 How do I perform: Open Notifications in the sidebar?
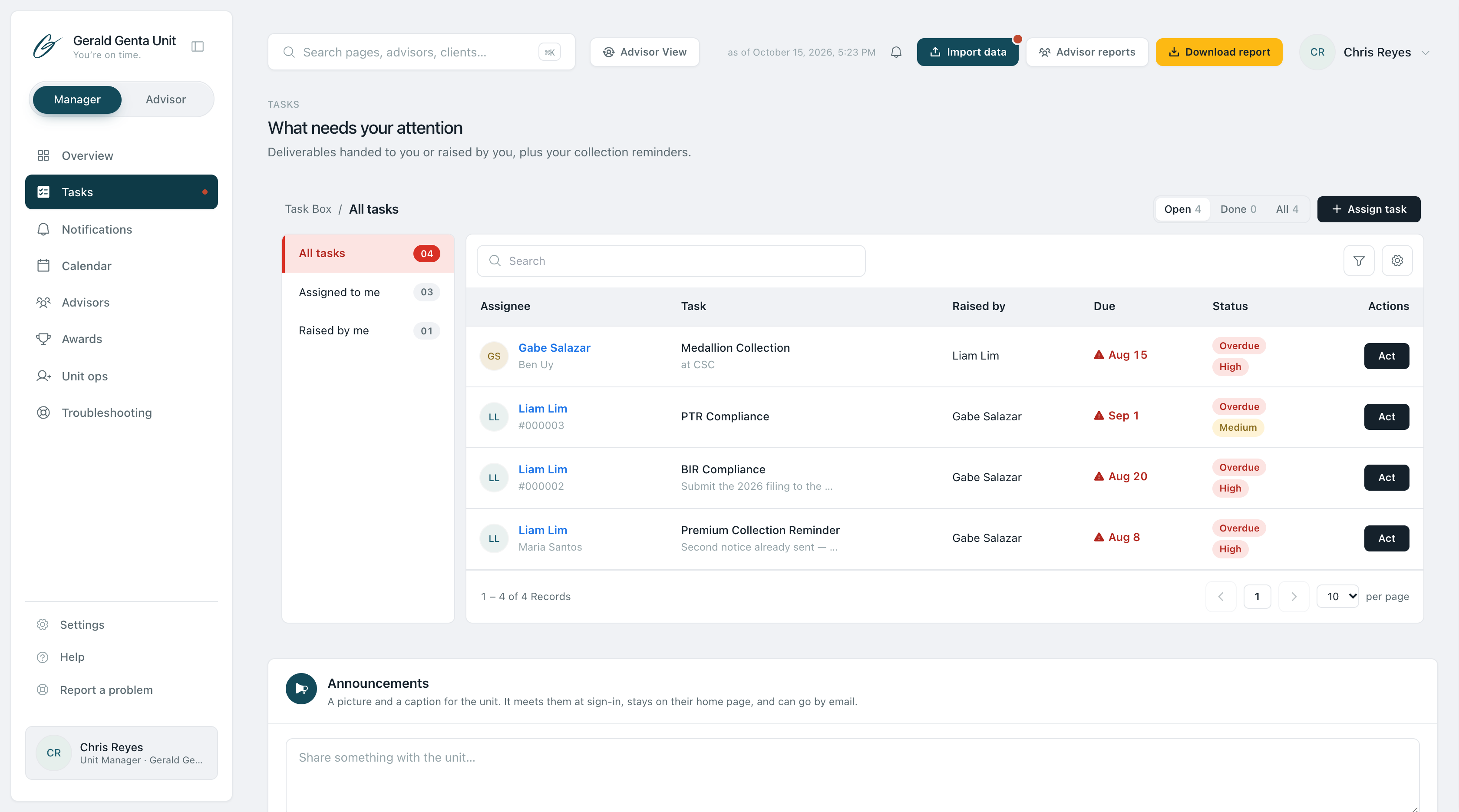[x=121, y=229]
